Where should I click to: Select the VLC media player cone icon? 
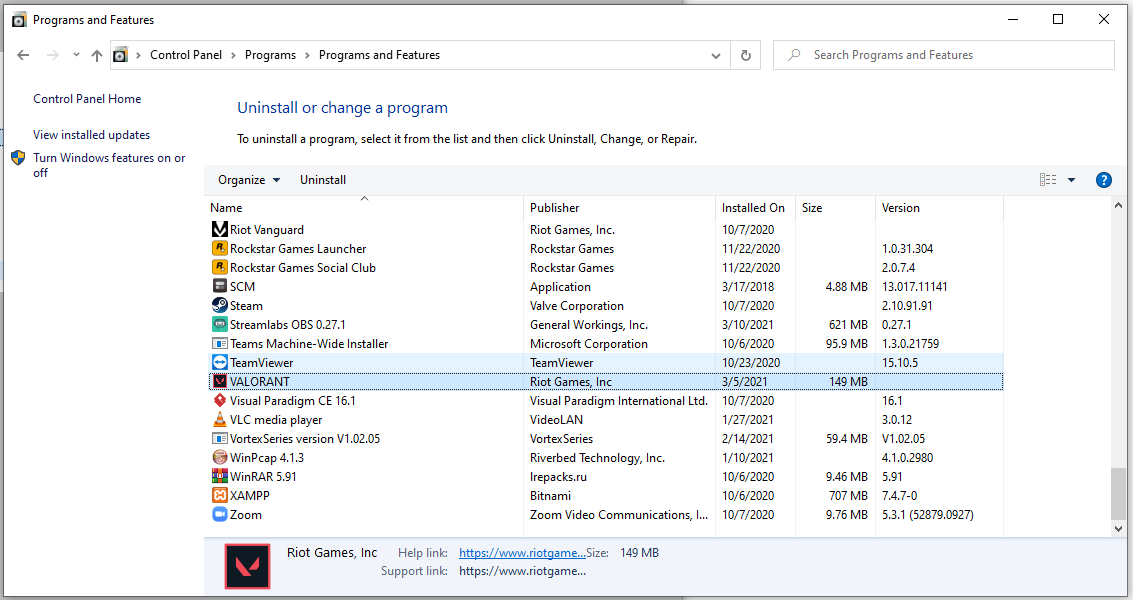pos(220,420)
